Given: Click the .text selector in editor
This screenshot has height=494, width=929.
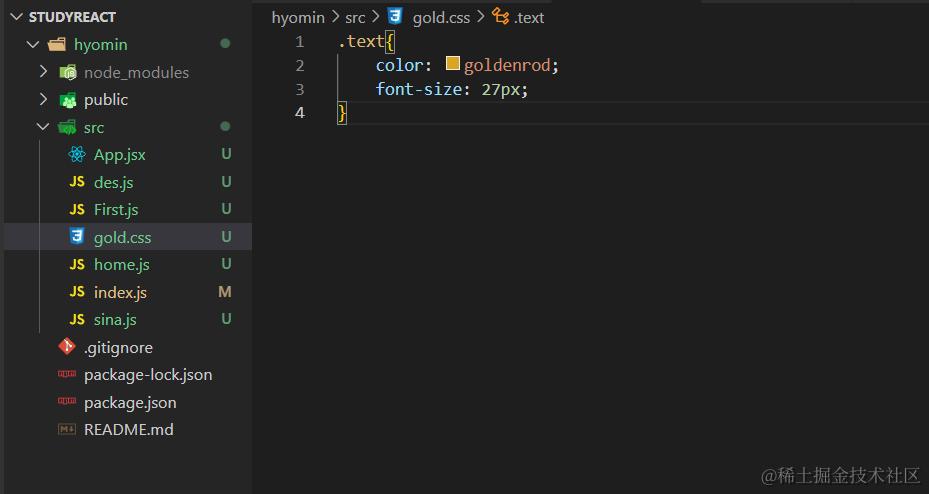Looking at the screenshot, I should [x=361, y=41].
